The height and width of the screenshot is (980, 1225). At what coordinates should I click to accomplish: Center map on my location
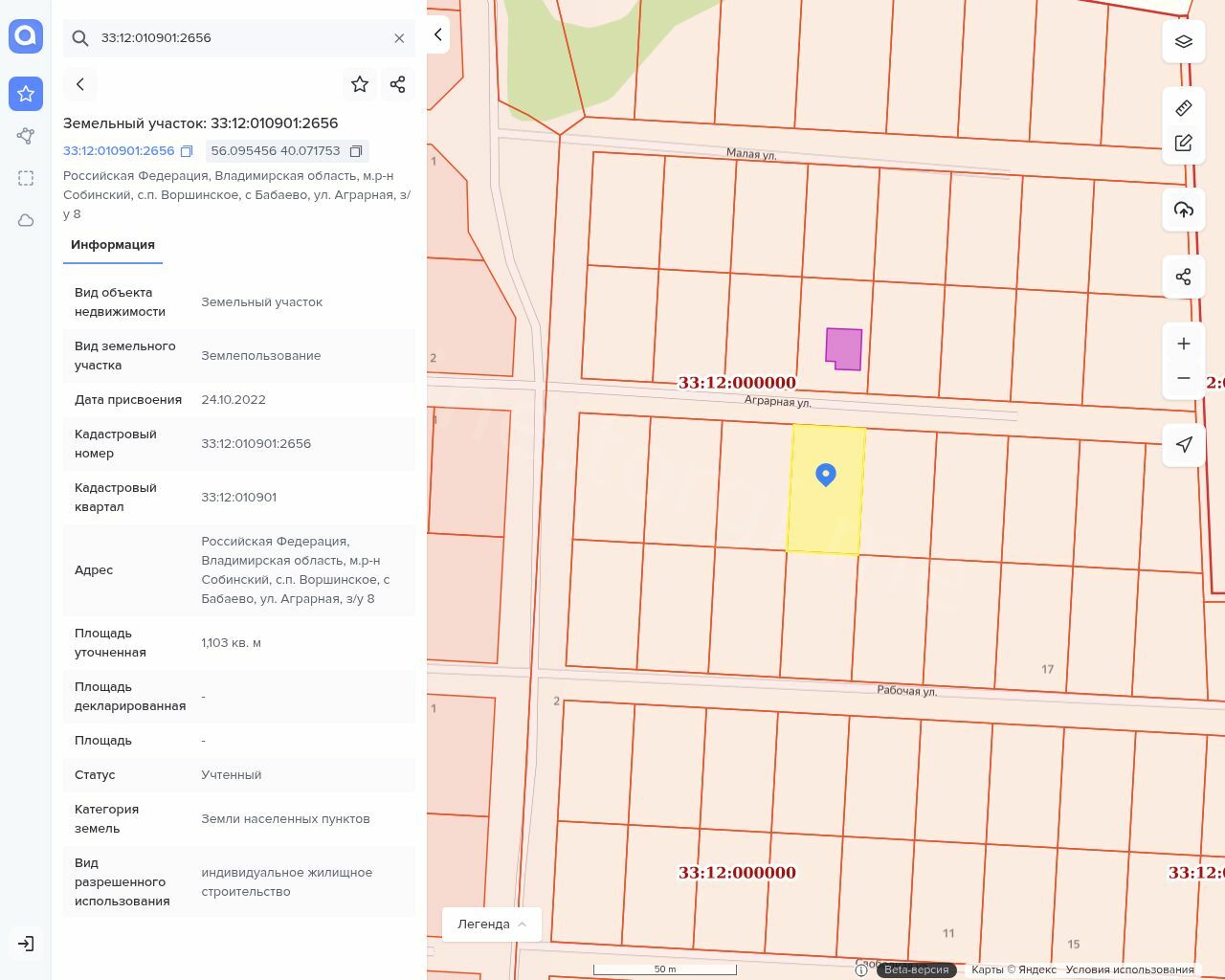[1184, 444]
